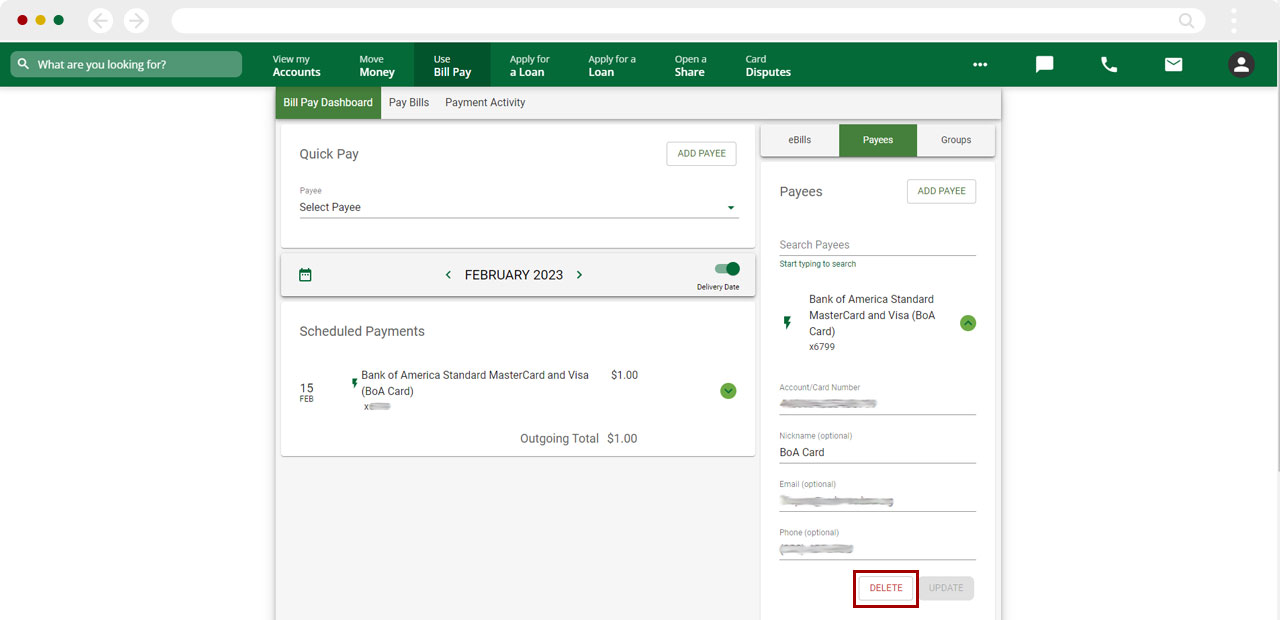Open the browser vertical dots menu
This screenshot has width=1280, height=620.
tap(1234, 20)
